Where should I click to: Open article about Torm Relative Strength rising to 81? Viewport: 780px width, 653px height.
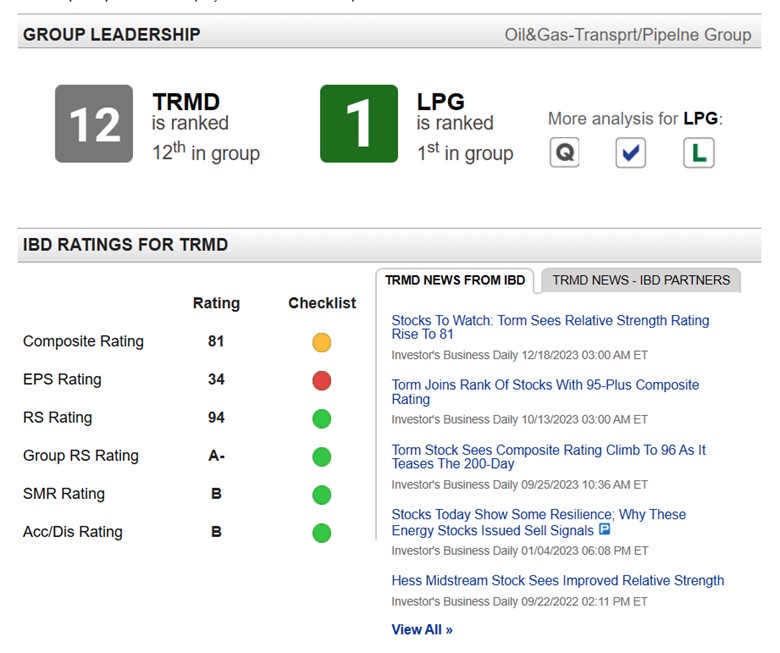point(550,327)
